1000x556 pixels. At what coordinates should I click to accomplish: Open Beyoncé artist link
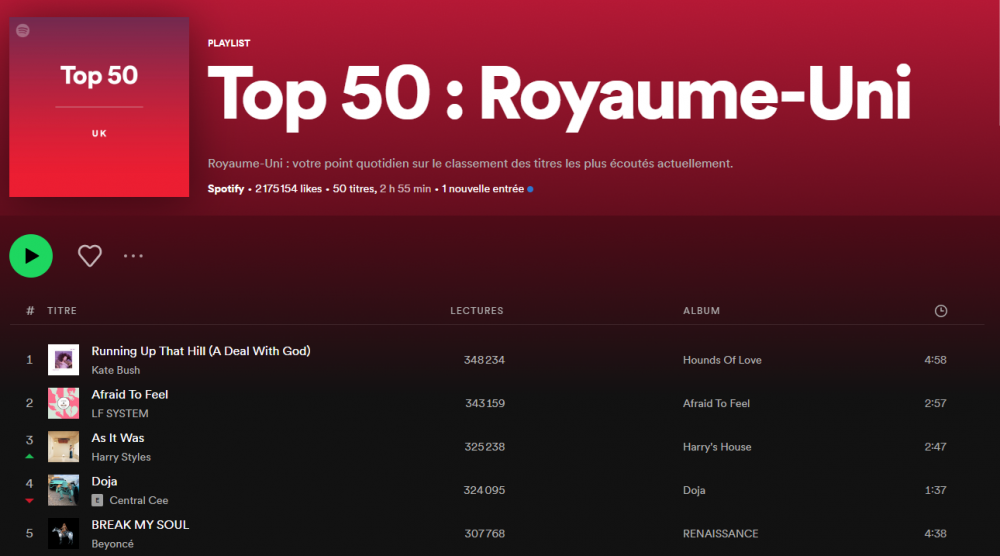[112, 543]
